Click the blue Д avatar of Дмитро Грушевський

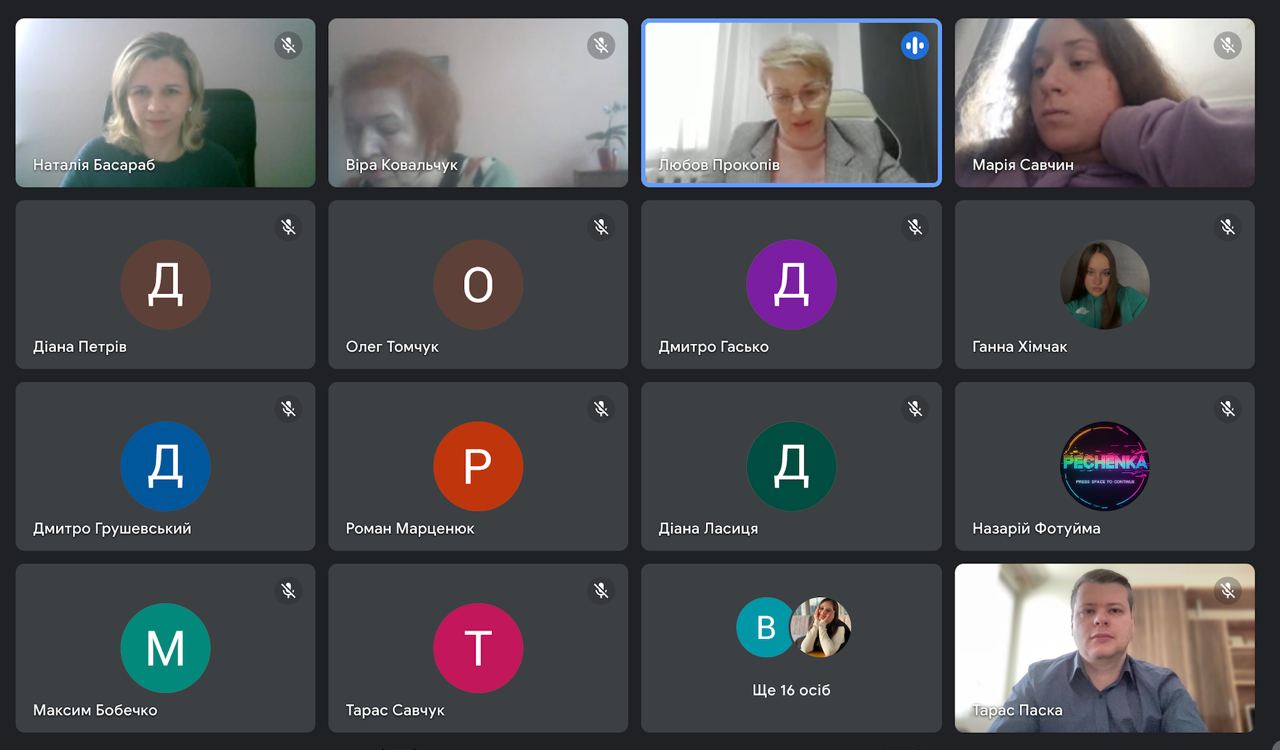165,466
